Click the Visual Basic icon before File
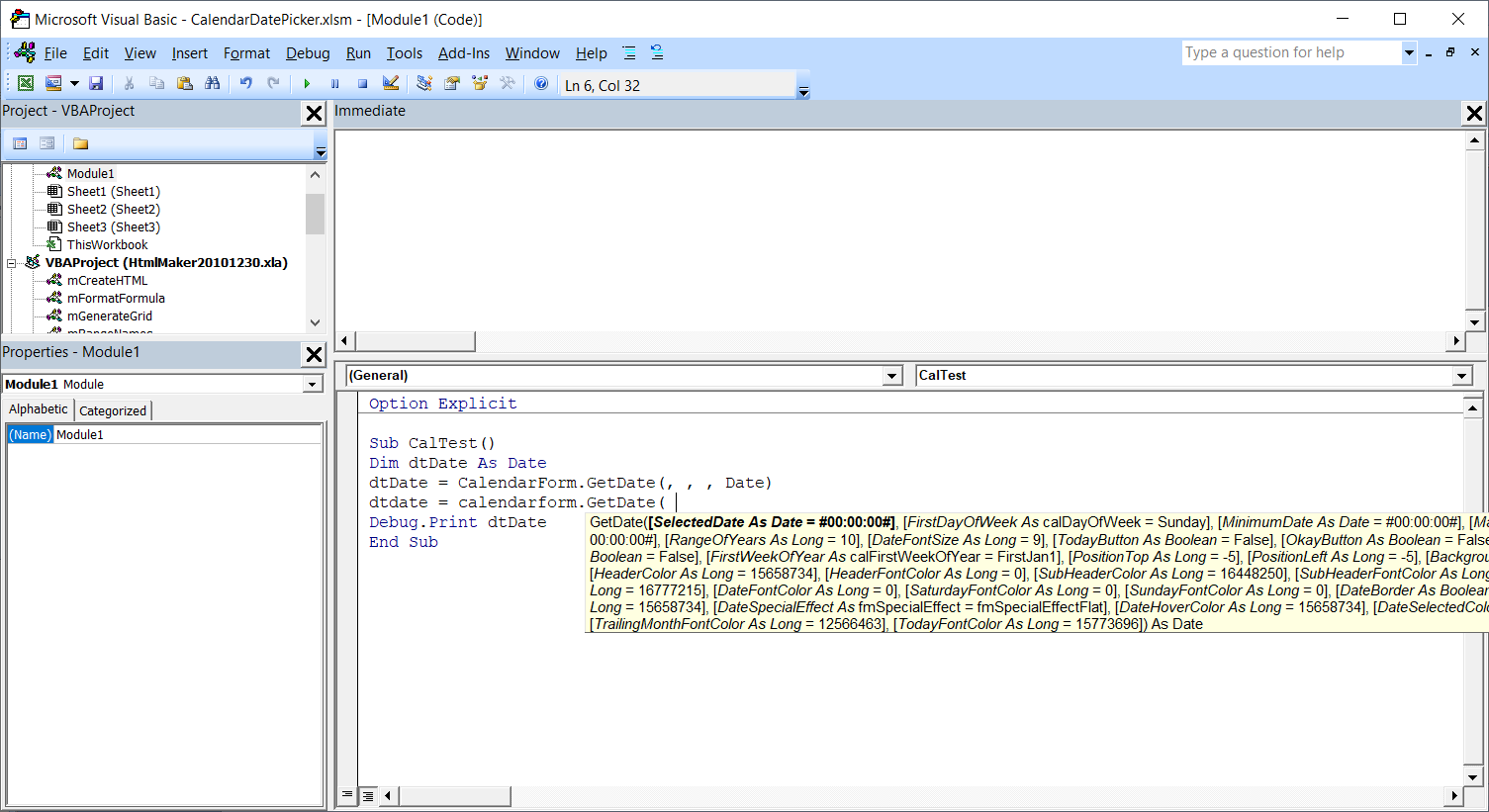The height and width of the screenshot is (812, 1489). point(25,52)
